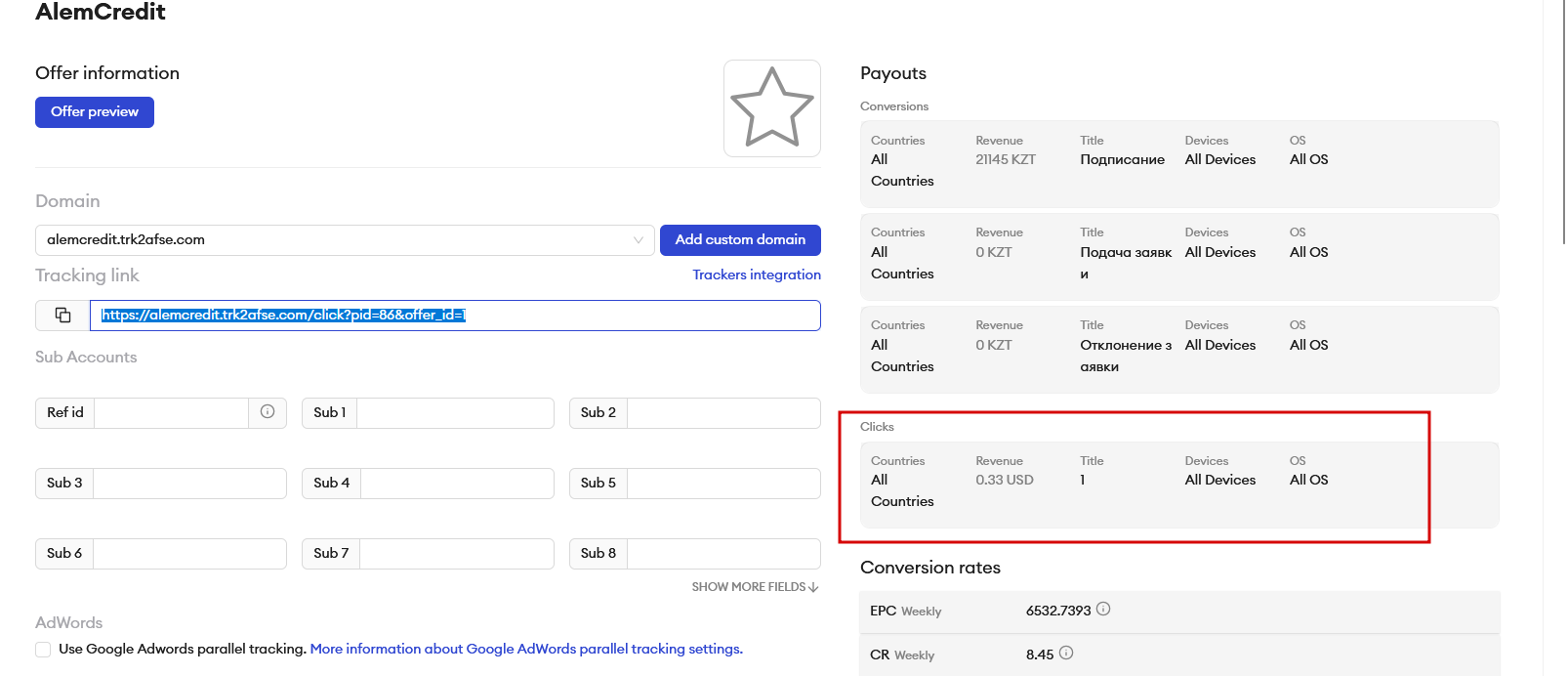The width and height of the screenshot is (1568, 676).
Task: Click Add custom domain button
Action: [x=740, y=240]
